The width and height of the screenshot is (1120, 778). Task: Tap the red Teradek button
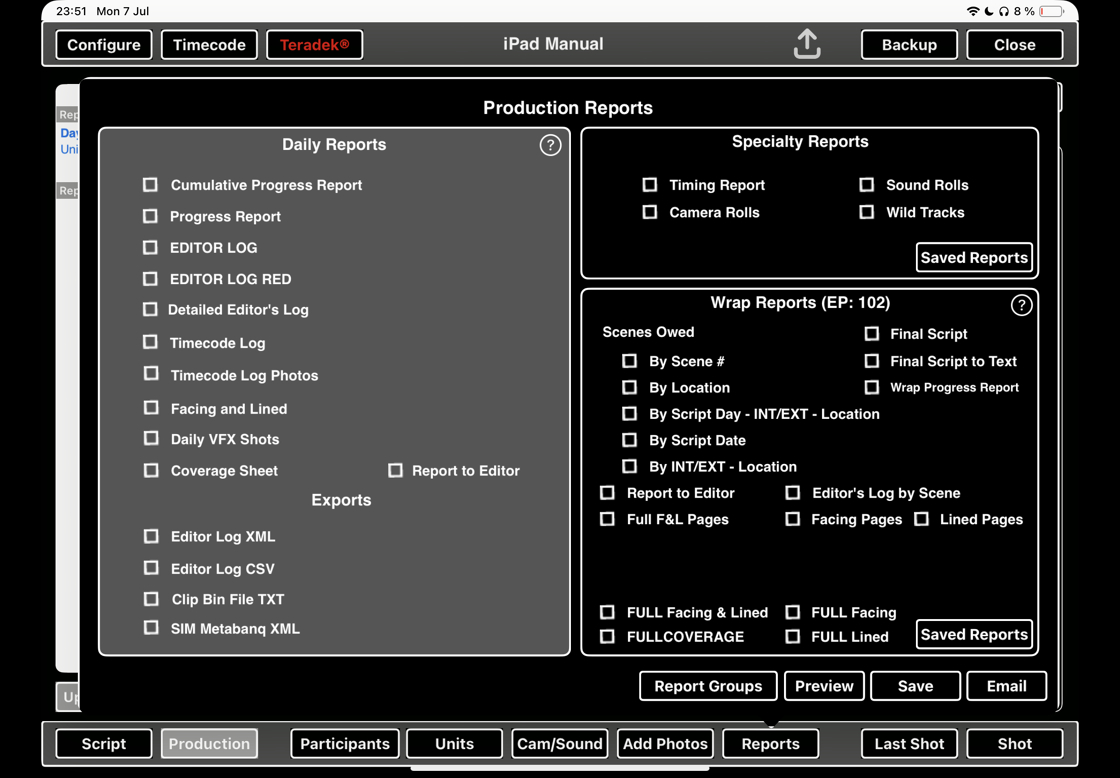314,44
